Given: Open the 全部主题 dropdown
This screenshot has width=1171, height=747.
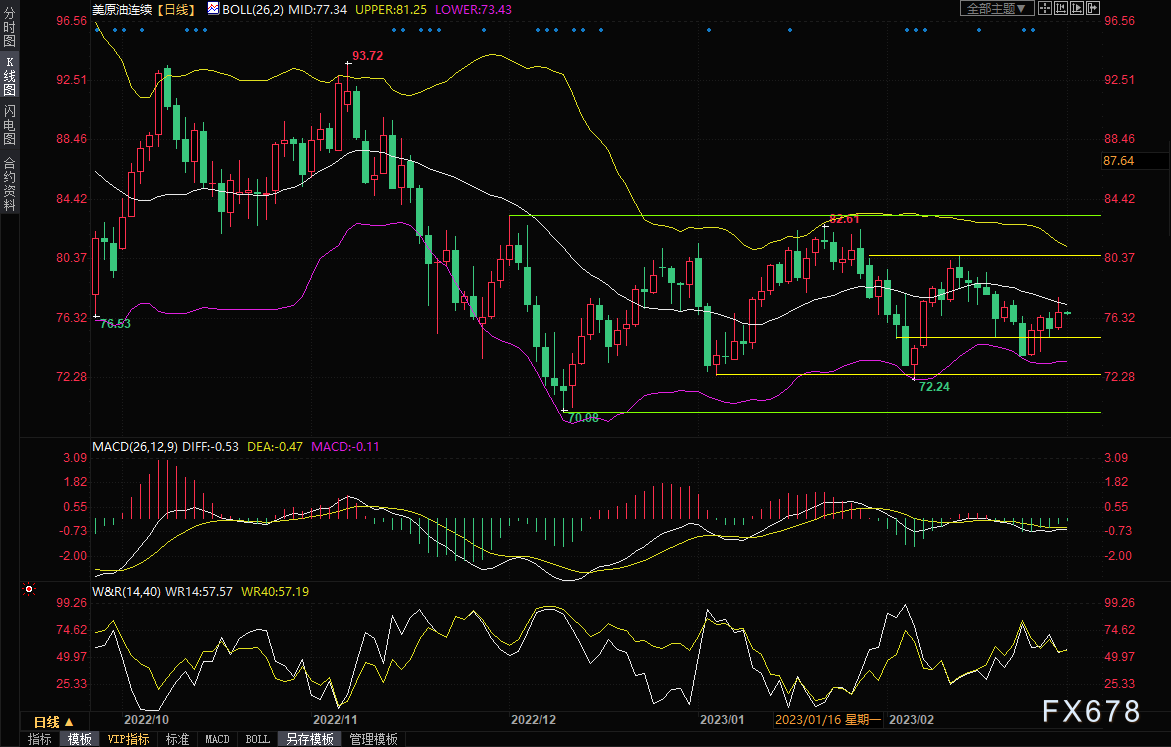Looking at the screenshot, I should pos(995,8).
